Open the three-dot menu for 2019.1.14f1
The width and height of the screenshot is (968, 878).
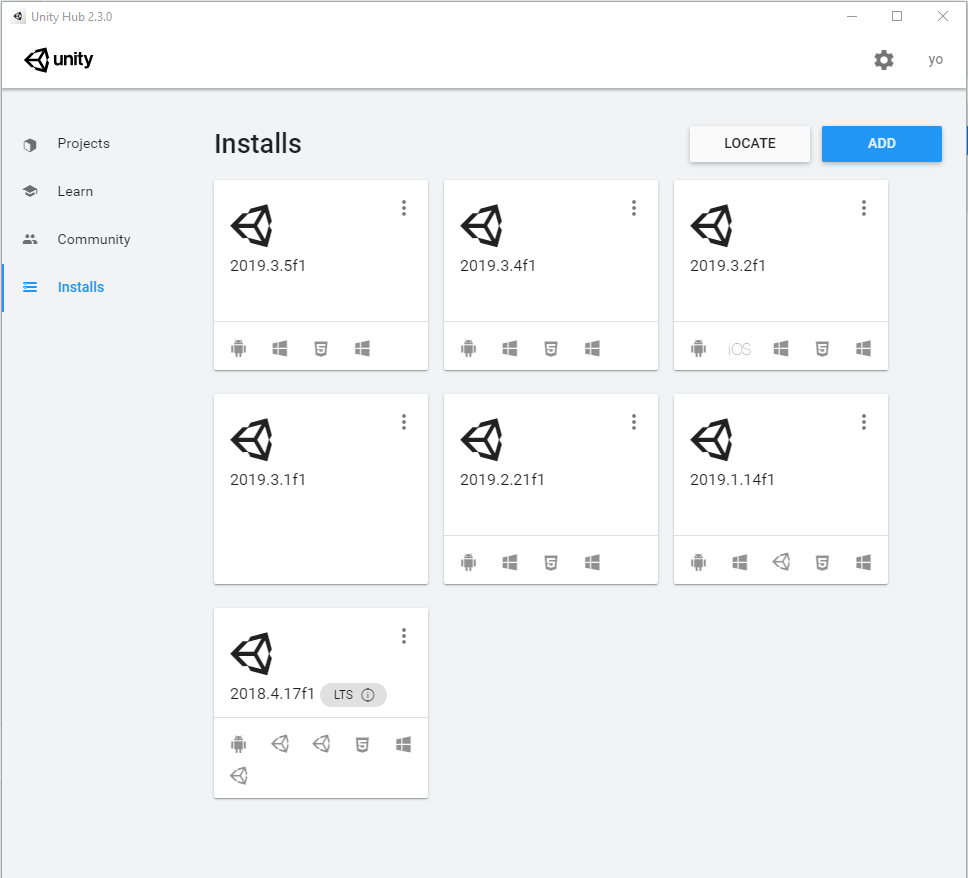point(864,422)
